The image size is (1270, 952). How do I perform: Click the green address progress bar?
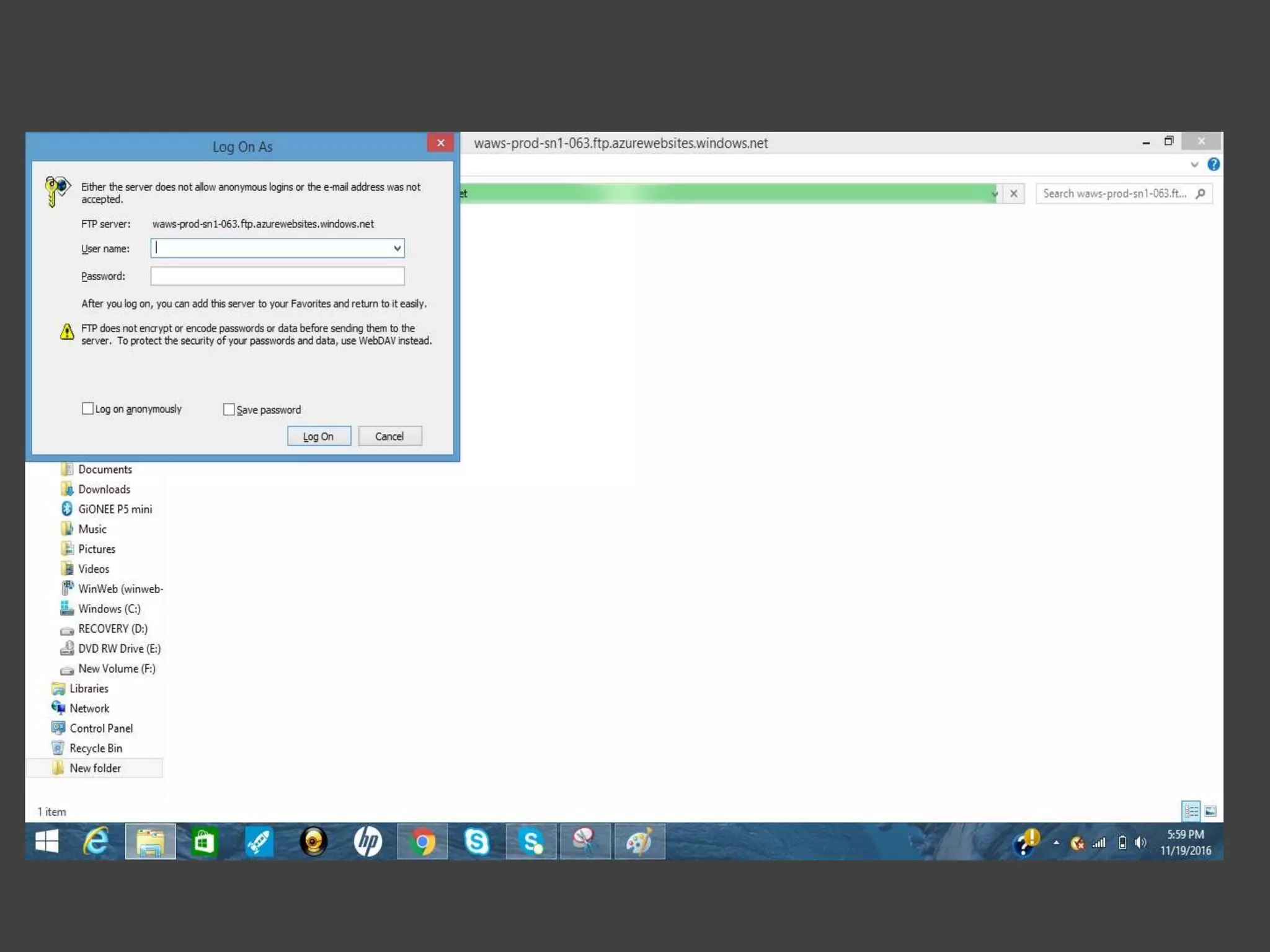point(726,193)
